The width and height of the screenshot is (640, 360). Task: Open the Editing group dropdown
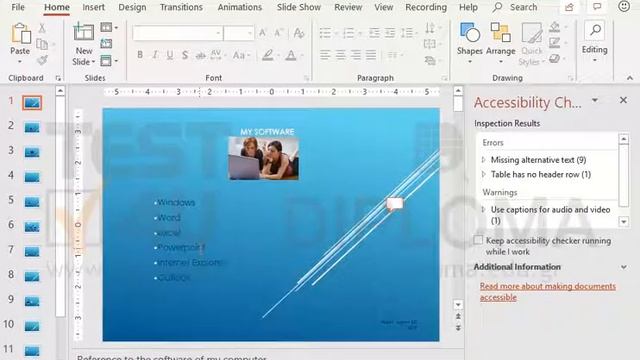point(595,42)
